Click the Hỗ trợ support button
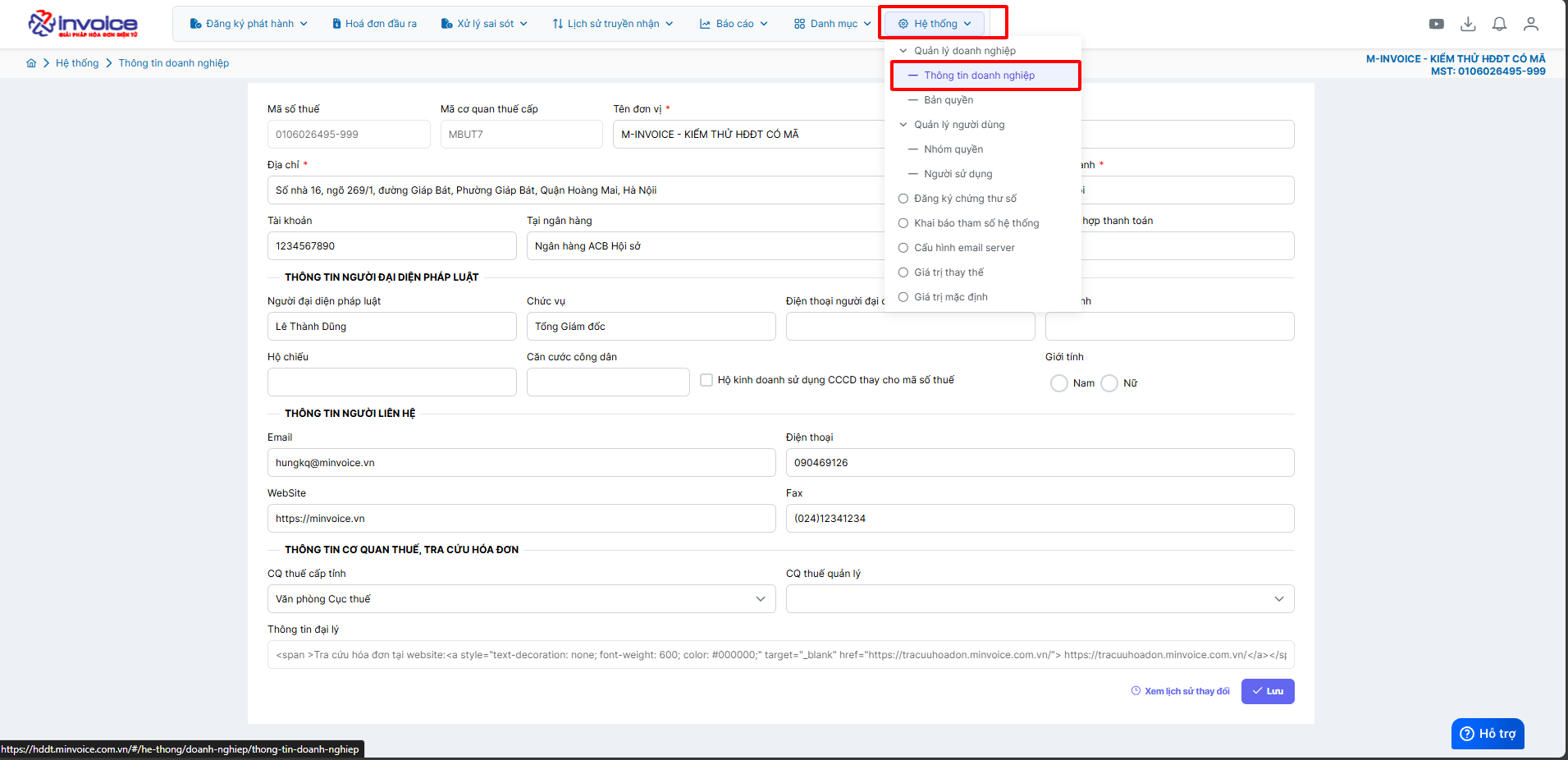 1488,734
